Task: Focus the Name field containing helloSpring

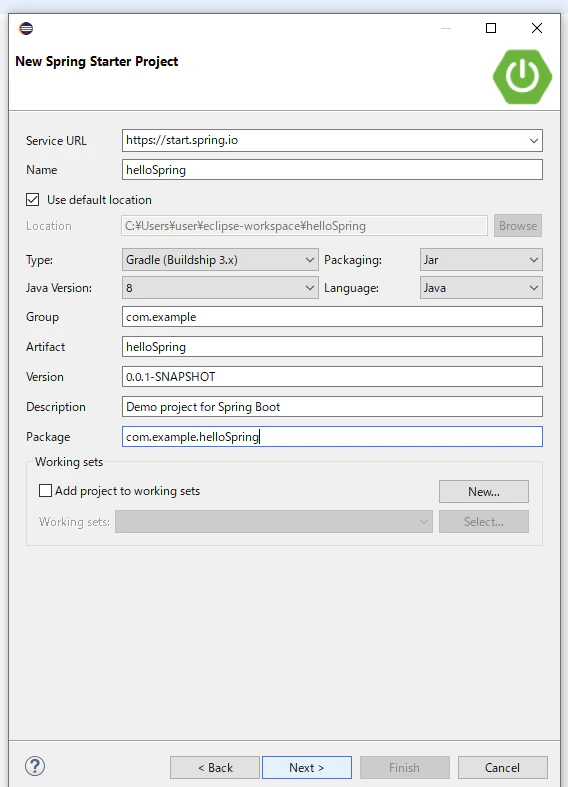Action: click(x=332, y=170)
